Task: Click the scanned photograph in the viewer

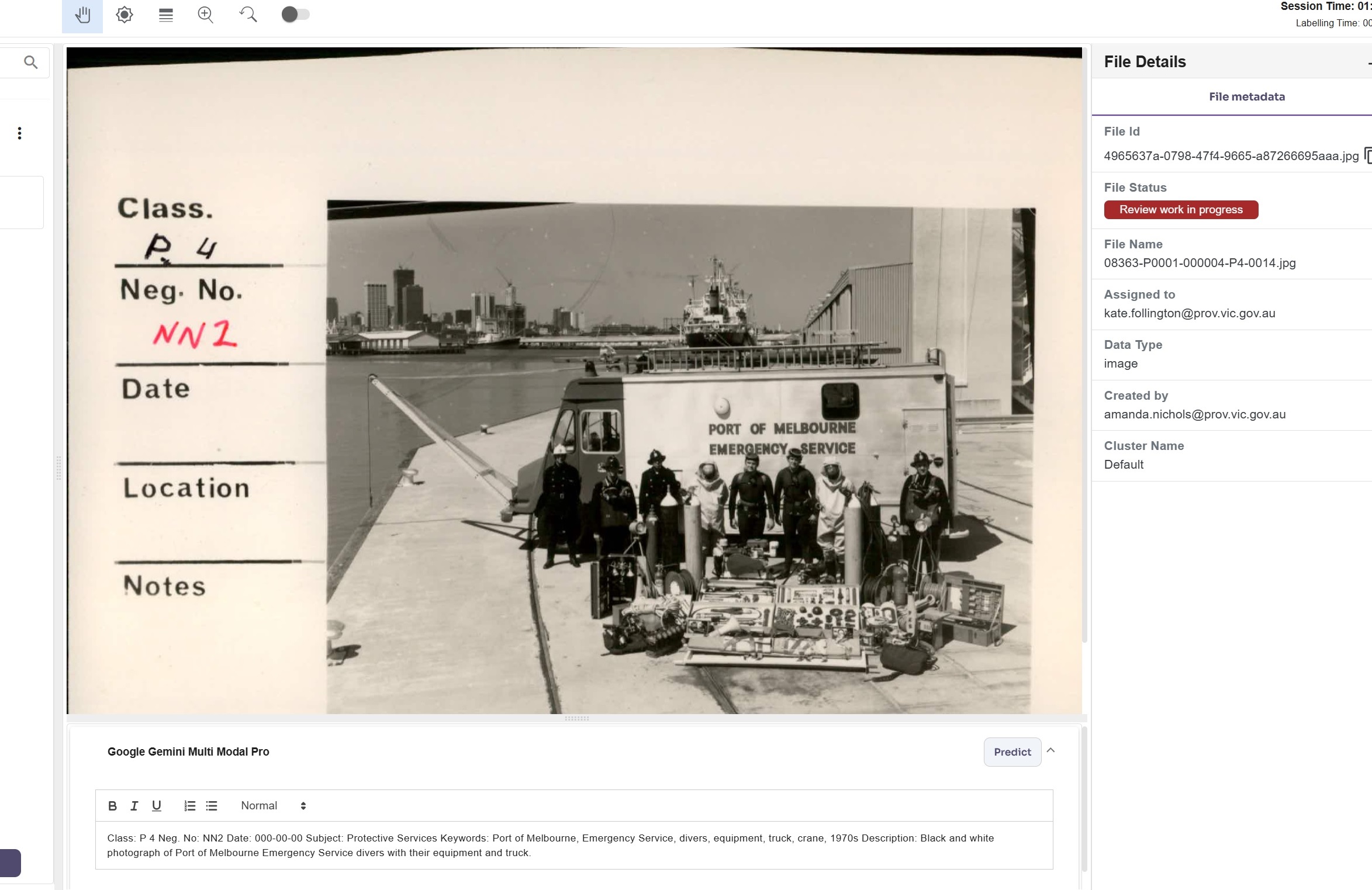Action: (x=574, y=380)
